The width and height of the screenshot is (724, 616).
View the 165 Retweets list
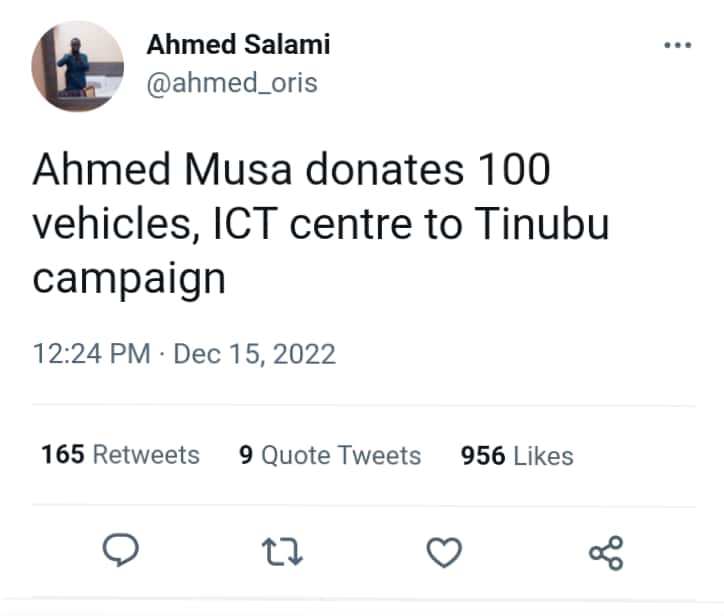click(120, 454)
